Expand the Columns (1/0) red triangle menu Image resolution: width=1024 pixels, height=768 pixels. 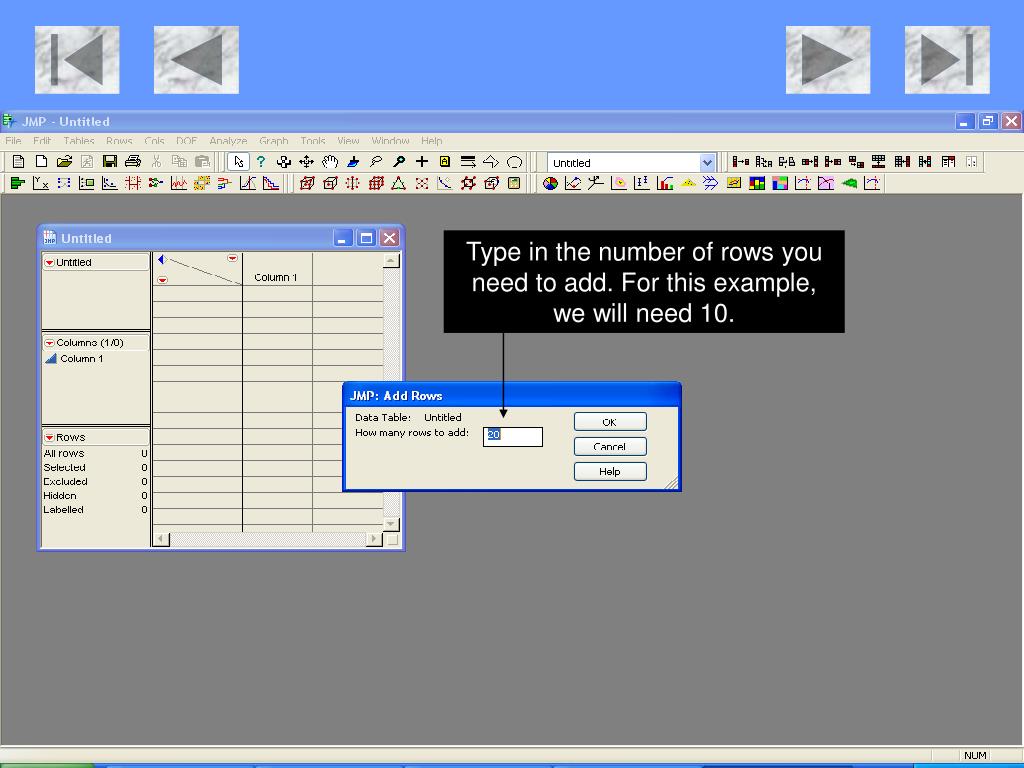pyautogui.click(x=49, y=343)
